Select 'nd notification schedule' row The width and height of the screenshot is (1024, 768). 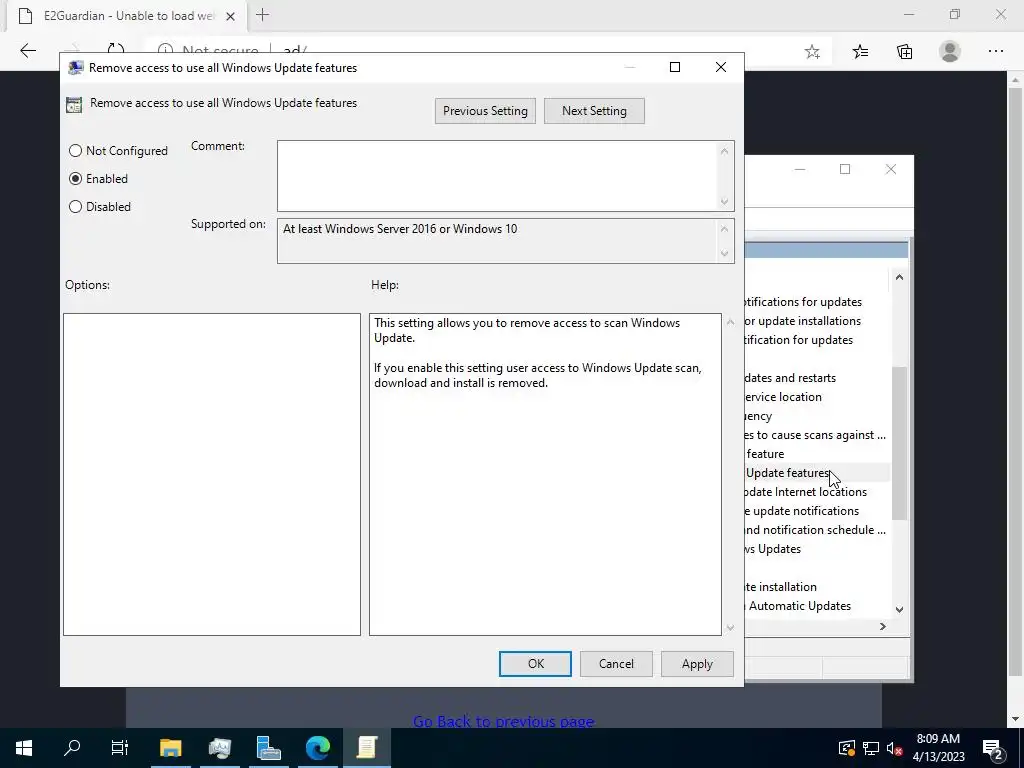[x=817, y=530]
